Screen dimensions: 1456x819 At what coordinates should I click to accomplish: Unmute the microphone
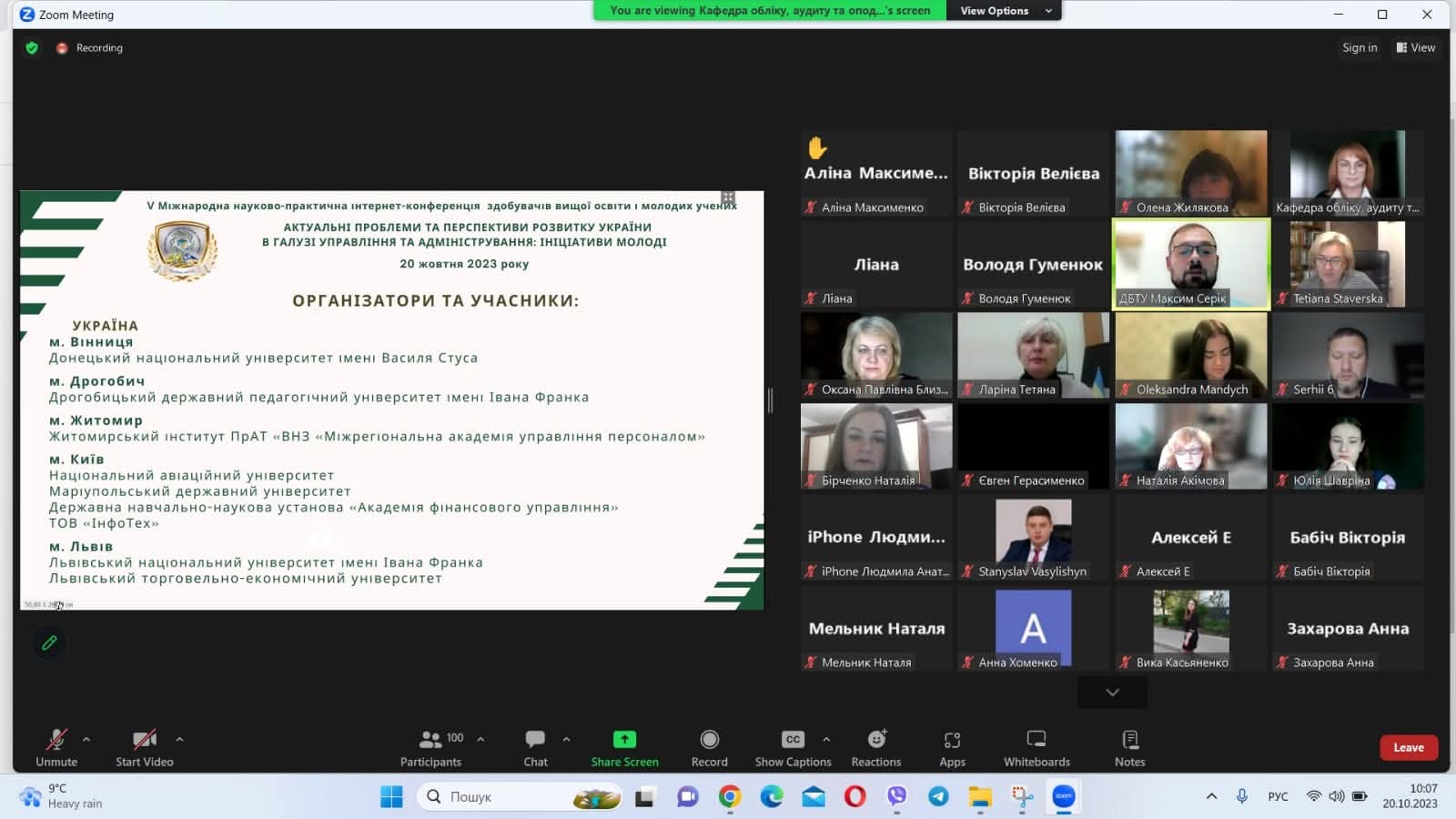pos(56,747)
